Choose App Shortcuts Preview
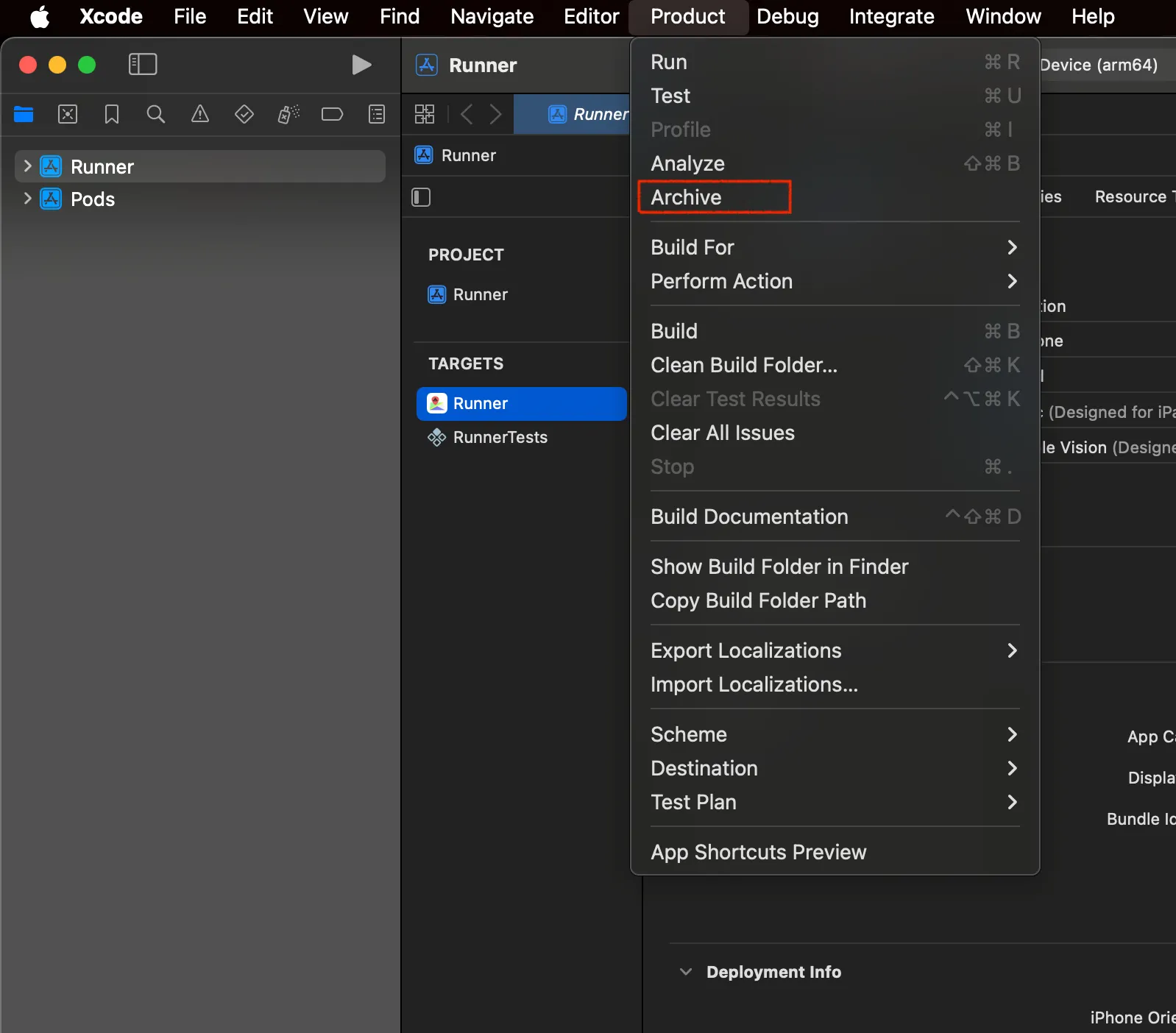 click(x=835, y=852)
